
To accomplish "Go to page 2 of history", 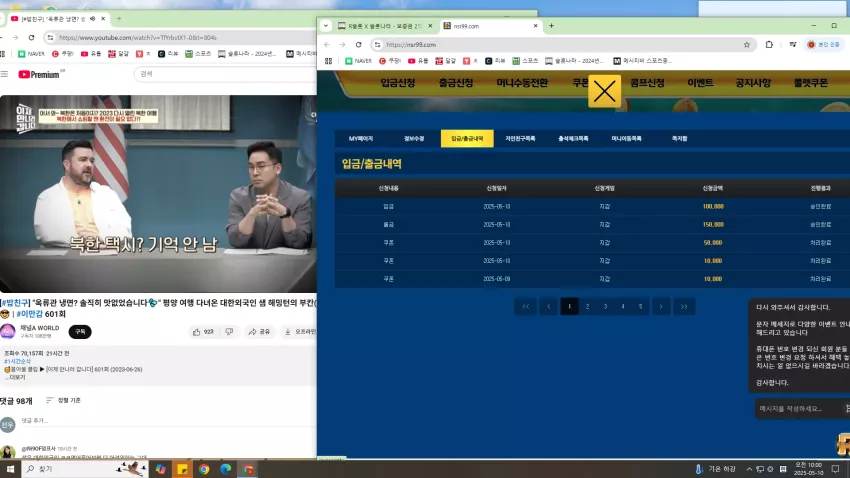I will coord(588,307).
